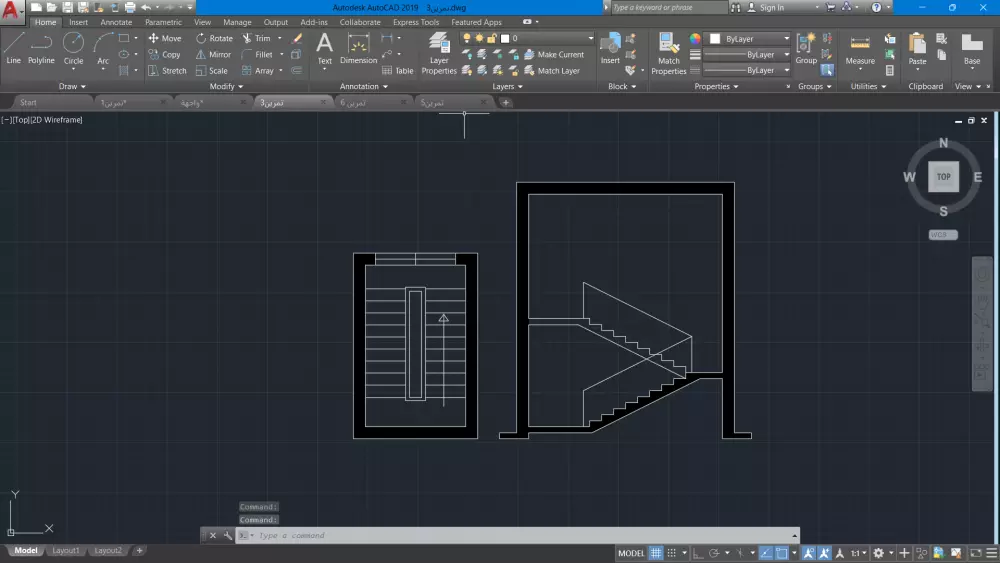Click the Erase tool icon
Image resolution: width=1000 pixels, height=563 pixels.
click(x=297, y=38)
